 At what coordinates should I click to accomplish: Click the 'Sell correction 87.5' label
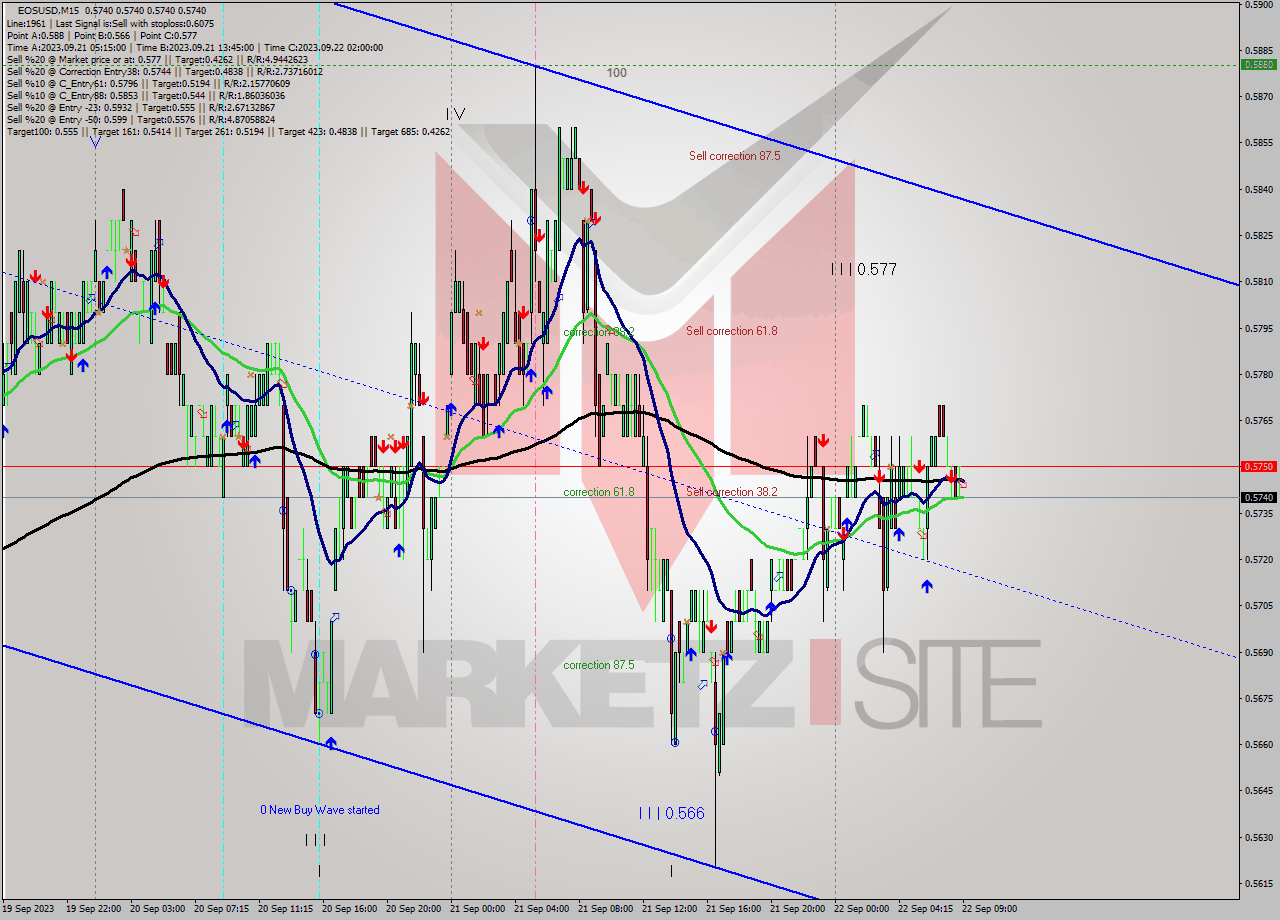[734, 156]
